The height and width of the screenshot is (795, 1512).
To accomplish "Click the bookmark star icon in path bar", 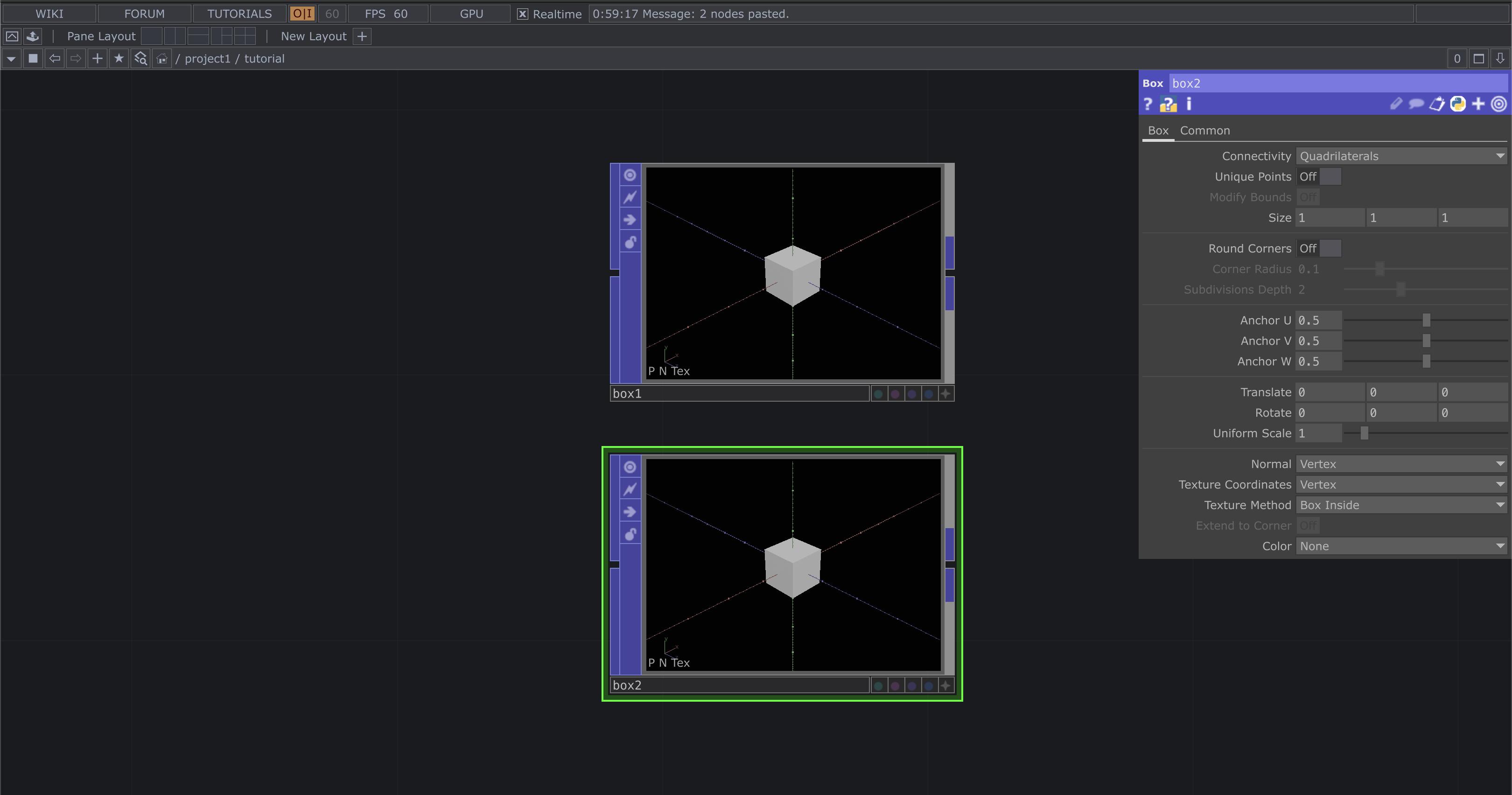I will point(119,58).
